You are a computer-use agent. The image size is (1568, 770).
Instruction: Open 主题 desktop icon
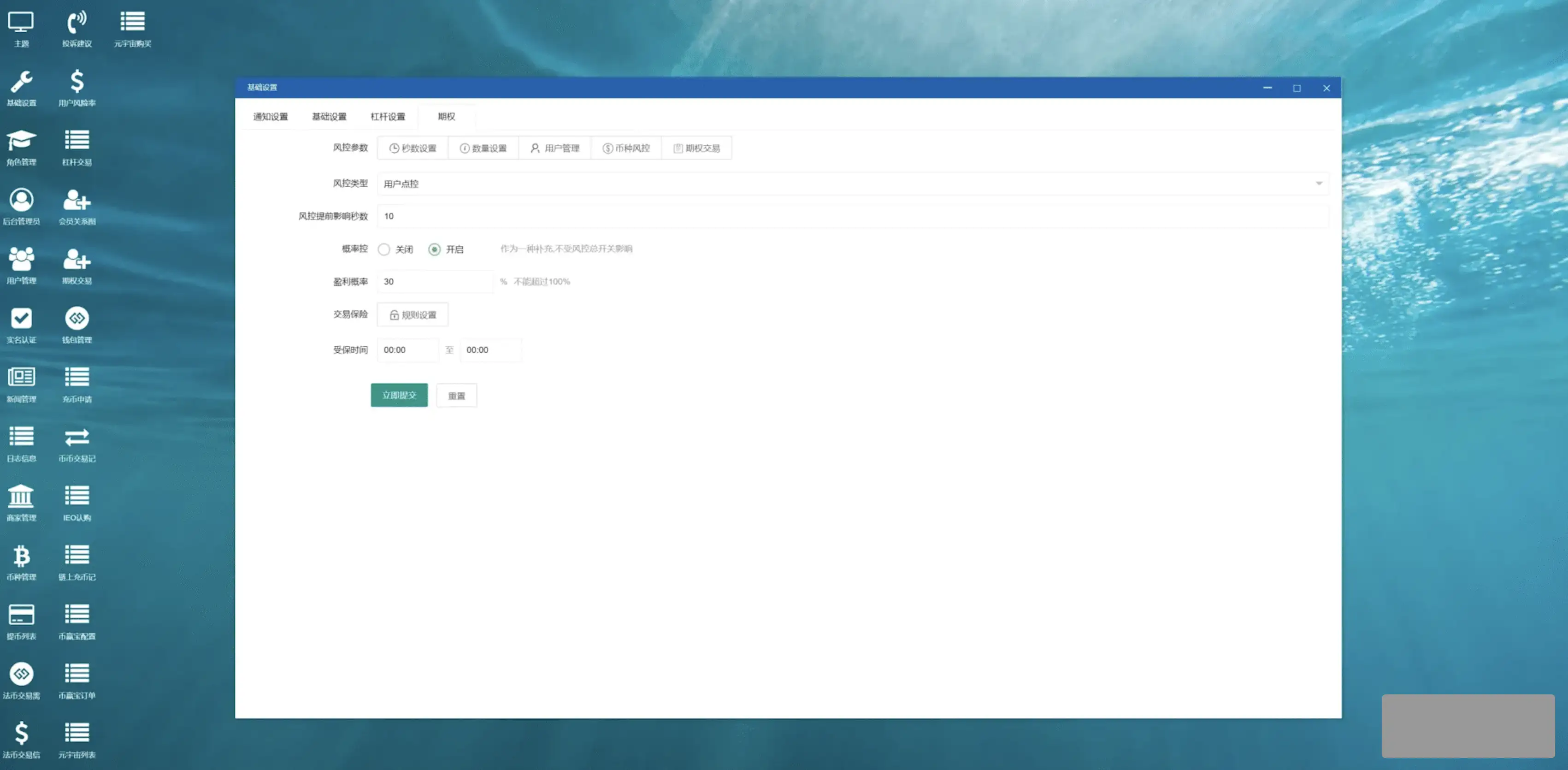(21, 23)
